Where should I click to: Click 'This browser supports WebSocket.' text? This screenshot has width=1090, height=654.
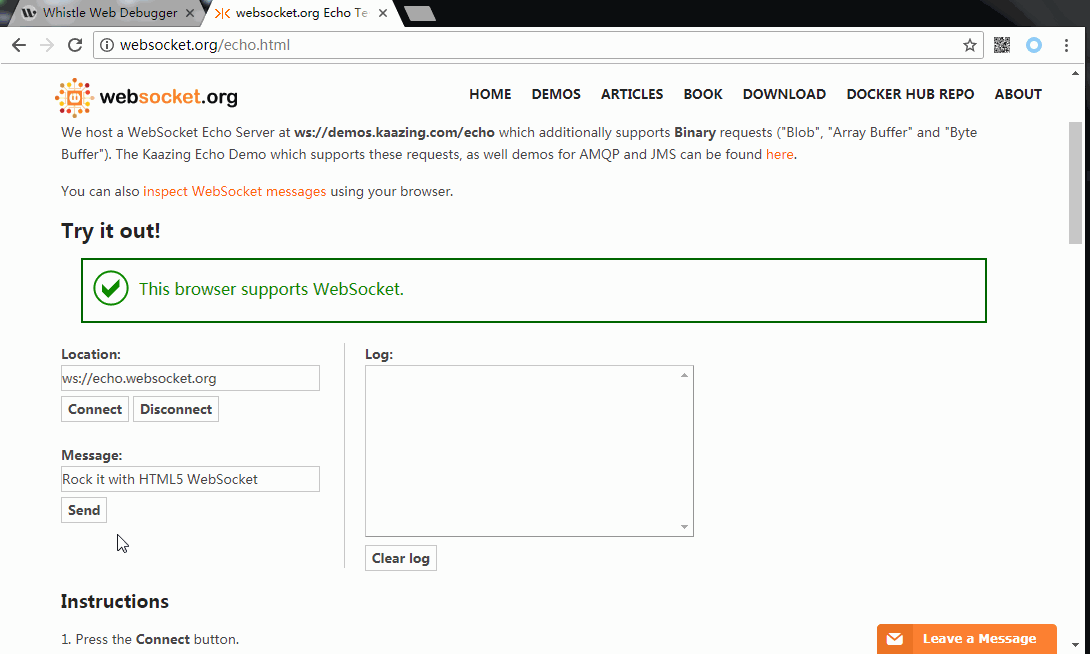click(271, 289)
